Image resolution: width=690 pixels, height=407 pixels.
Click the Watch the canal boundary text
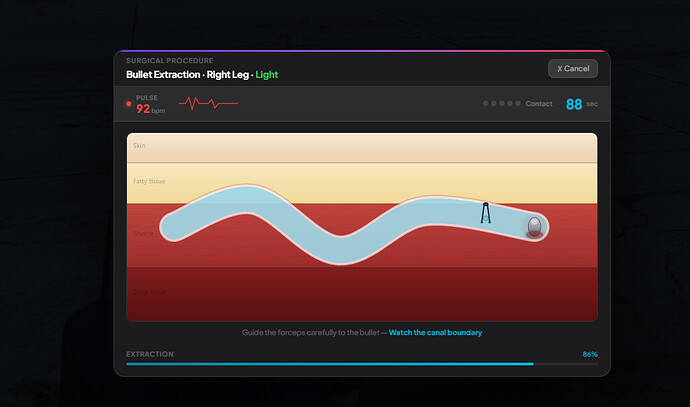coord(435,333)
